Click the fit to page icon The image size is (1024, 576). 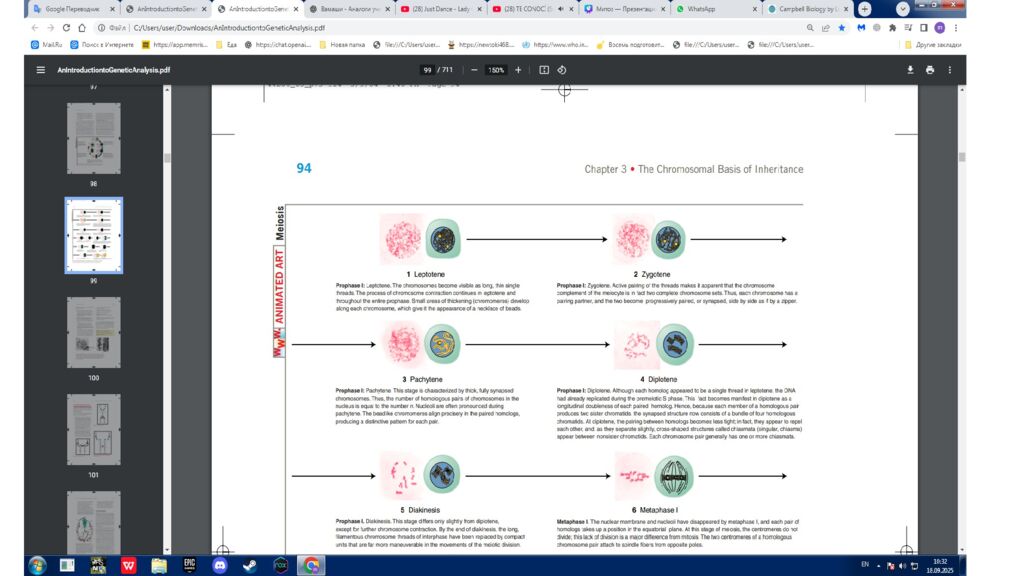[544, 70]
